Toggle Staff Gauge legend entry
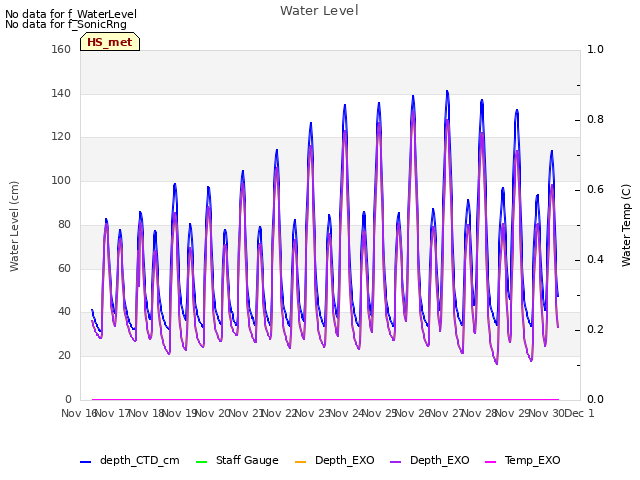This screenshot has height=480, width=640. click(x=237, y=460)
